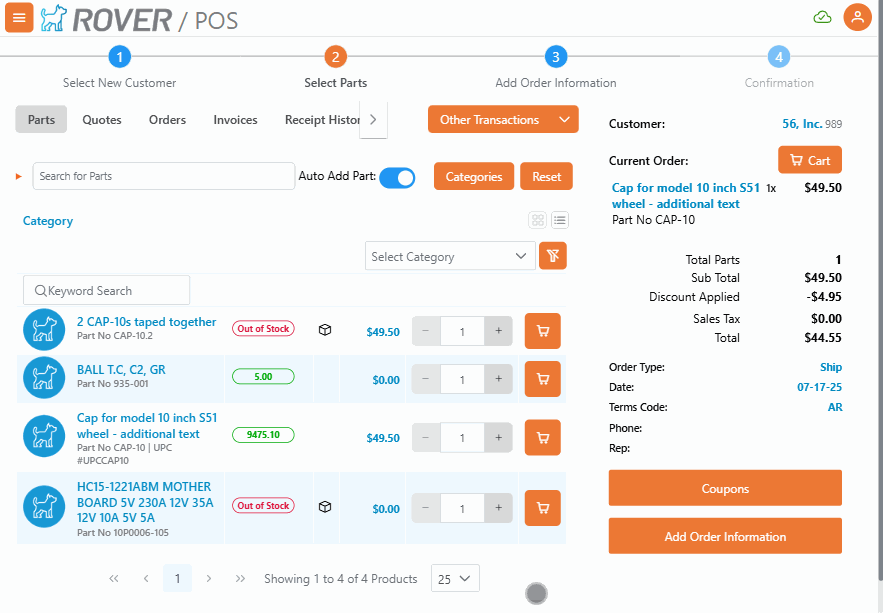The width and height of the screenshot is (883, 613).
Task: Click the user profile avatar icon
Action: tap(857, 17)
